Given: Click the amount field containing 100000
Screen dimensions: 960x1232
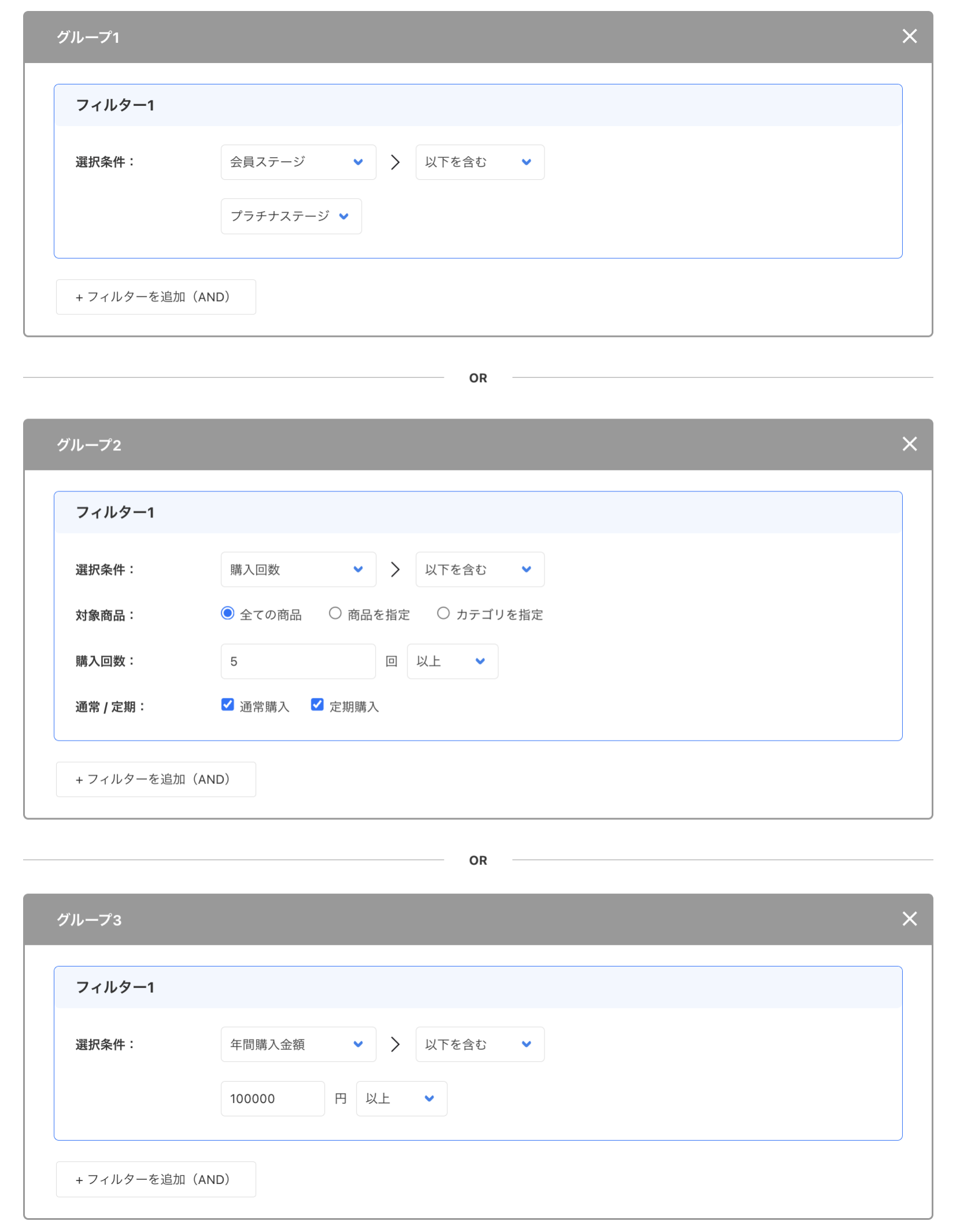Looking at the screenshot, I should coord(272,1098).
